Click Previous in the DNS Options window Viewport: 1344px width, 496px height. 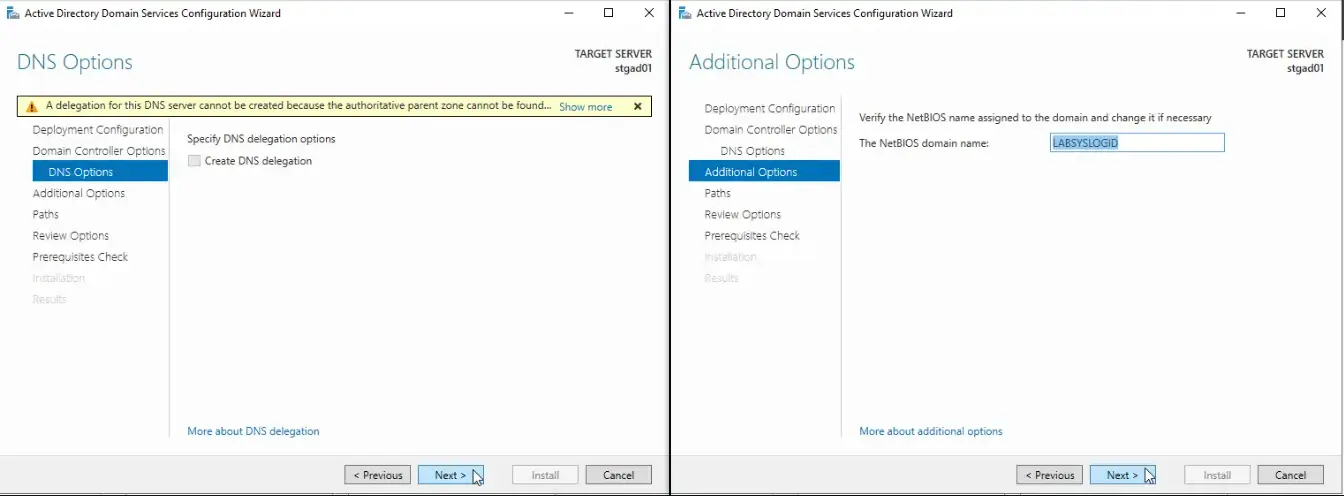(x=377, y=475)
